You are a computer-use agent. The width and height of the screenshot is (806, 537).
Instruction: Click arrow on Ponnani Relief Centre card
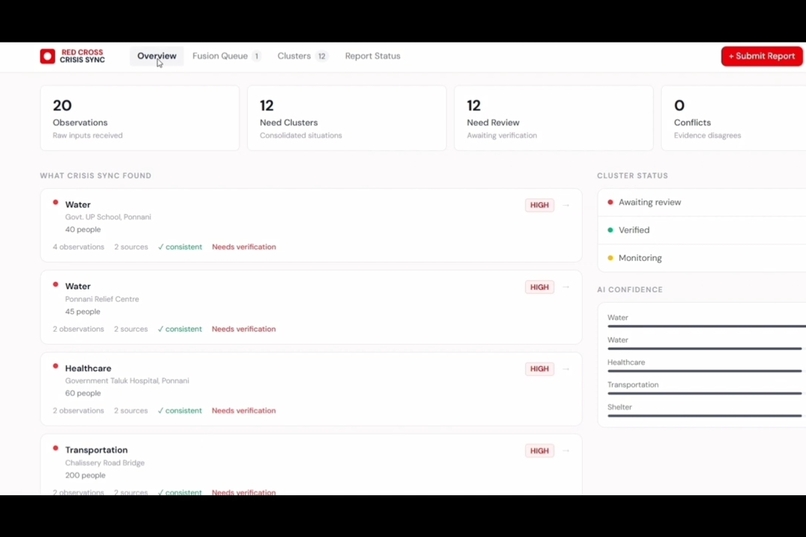click(x=566, y=287)
